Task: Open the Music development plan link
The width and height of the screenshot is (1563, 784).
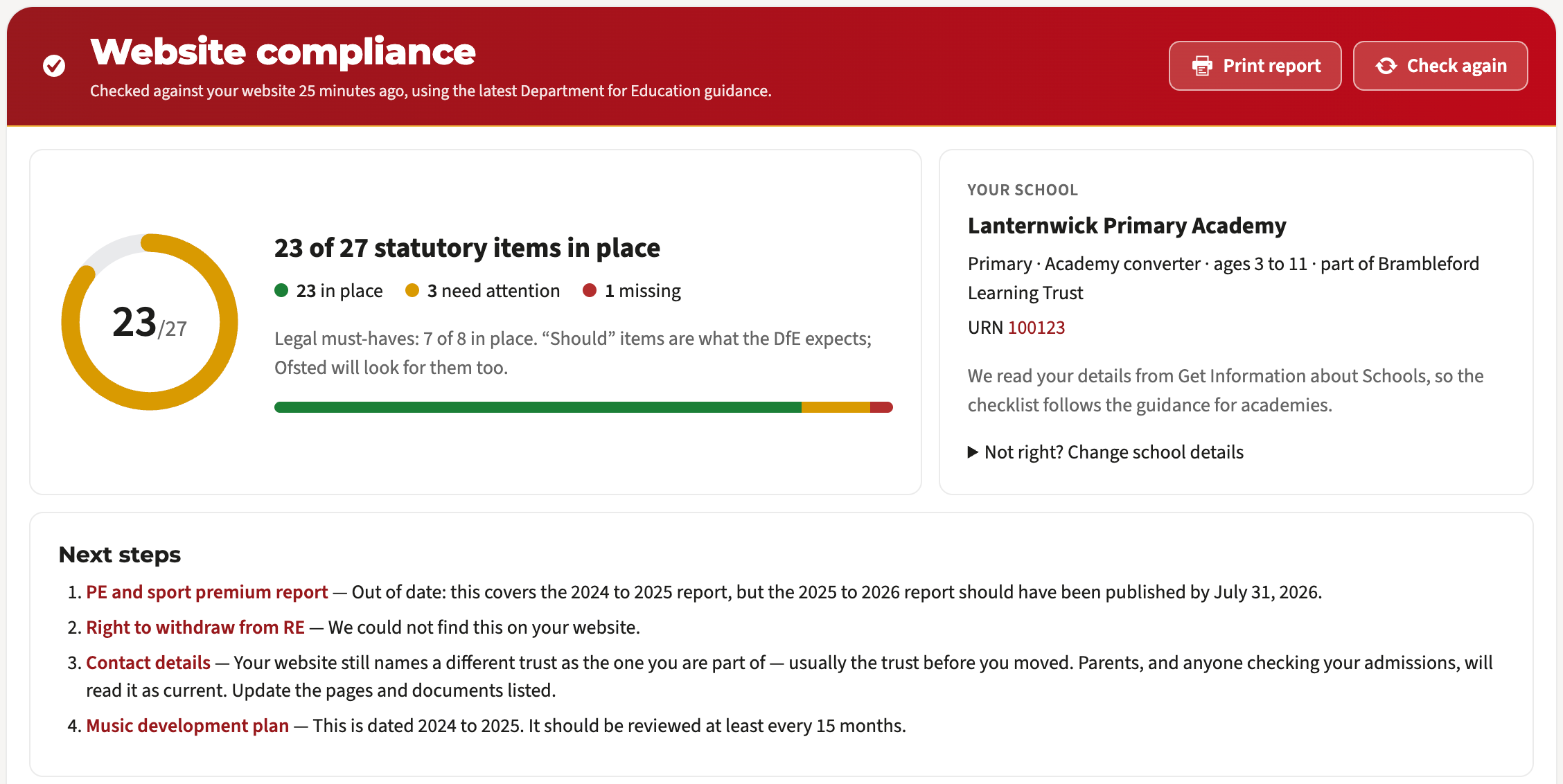Action: 187,726
